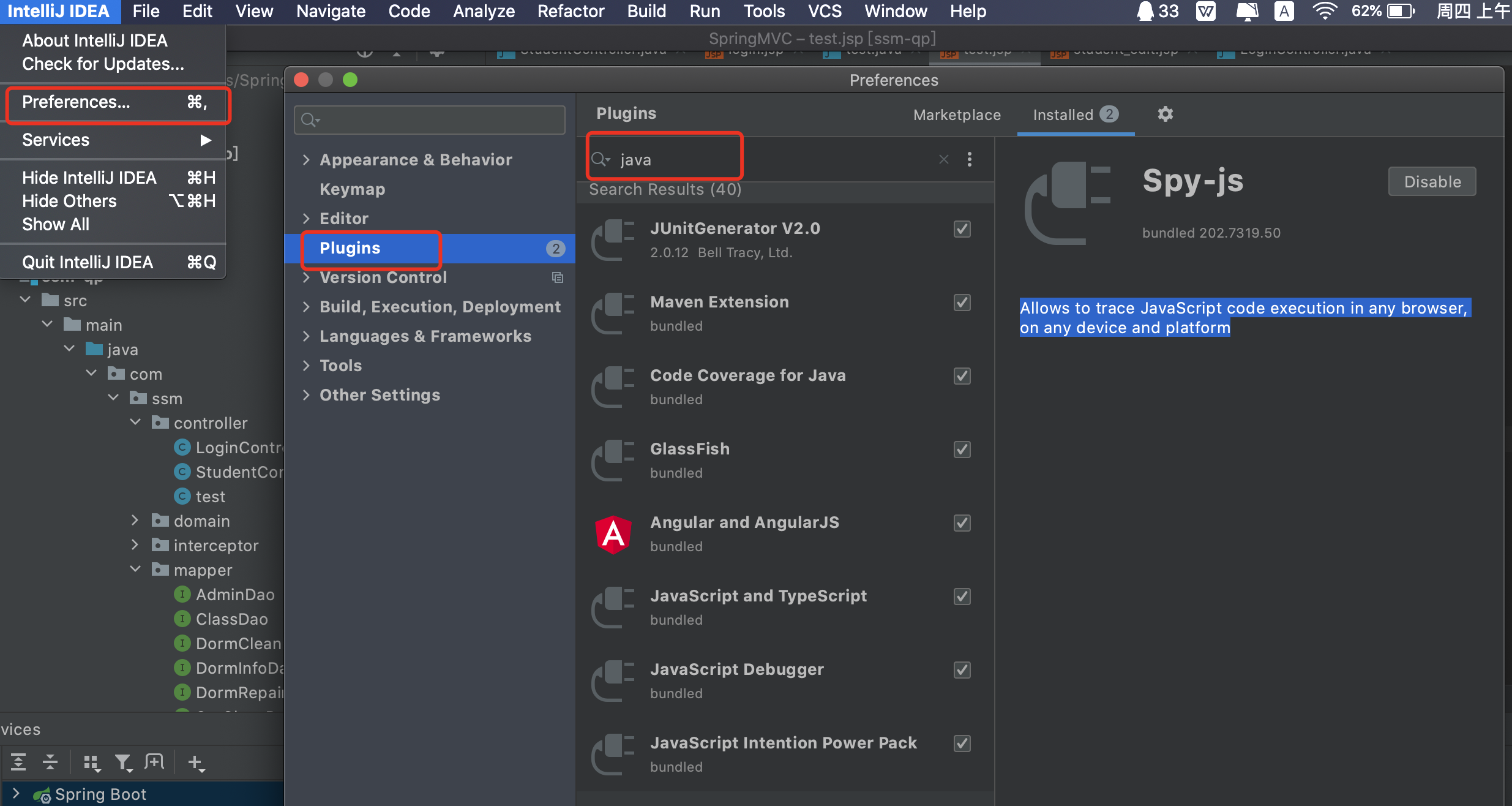Image resolution: width=1512 pixels, height=806 pixels.
Task: Open Keymap settings page
Action: 352,189
